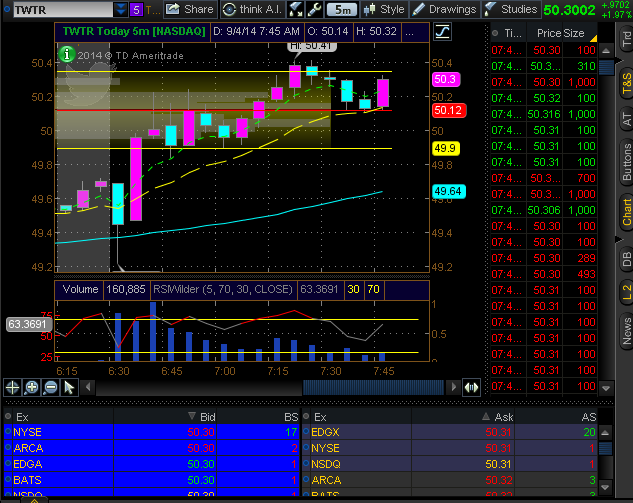
Task: Open chart settings wrench icon
Action: tap(314, 9)
